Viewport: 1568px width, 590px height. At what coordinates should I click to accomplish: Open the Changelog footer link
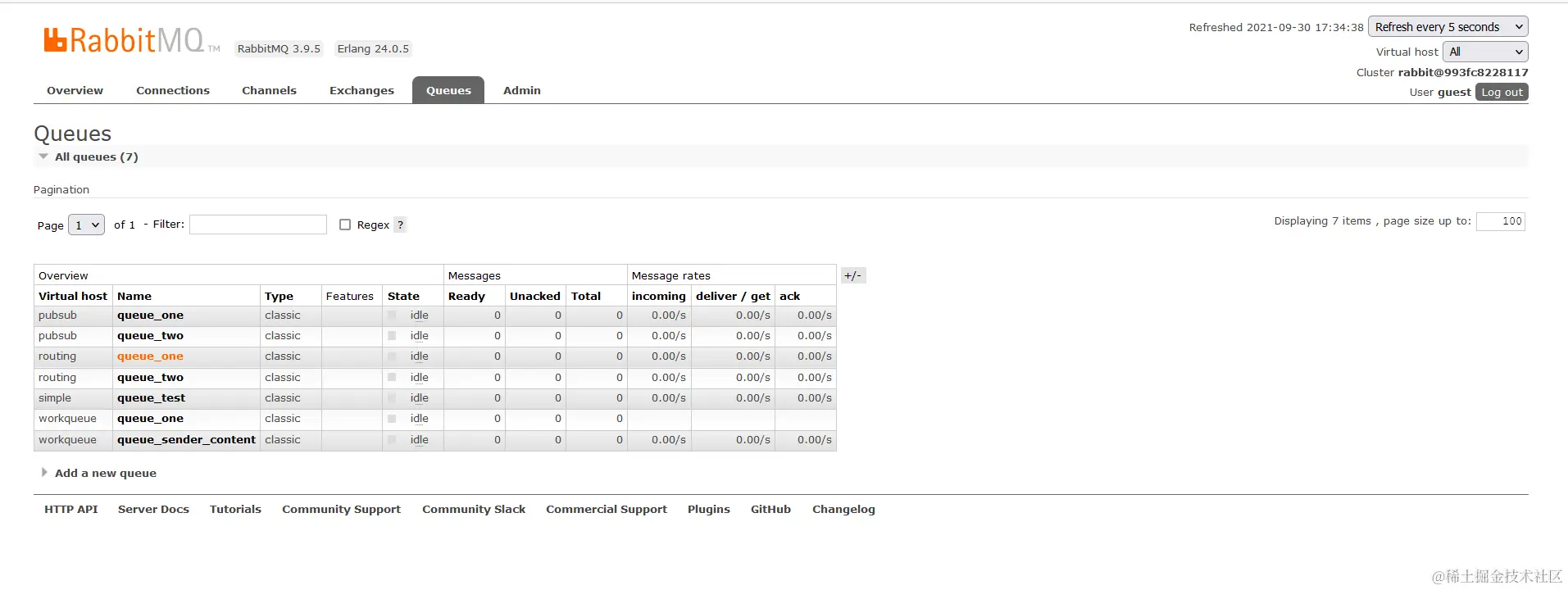coord(843,509)
